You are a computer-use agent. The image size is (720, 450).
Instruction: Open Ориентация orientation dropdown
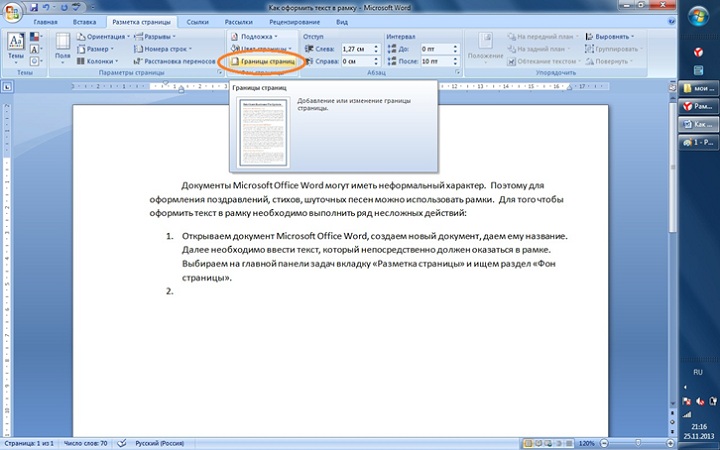coord(102,37)
